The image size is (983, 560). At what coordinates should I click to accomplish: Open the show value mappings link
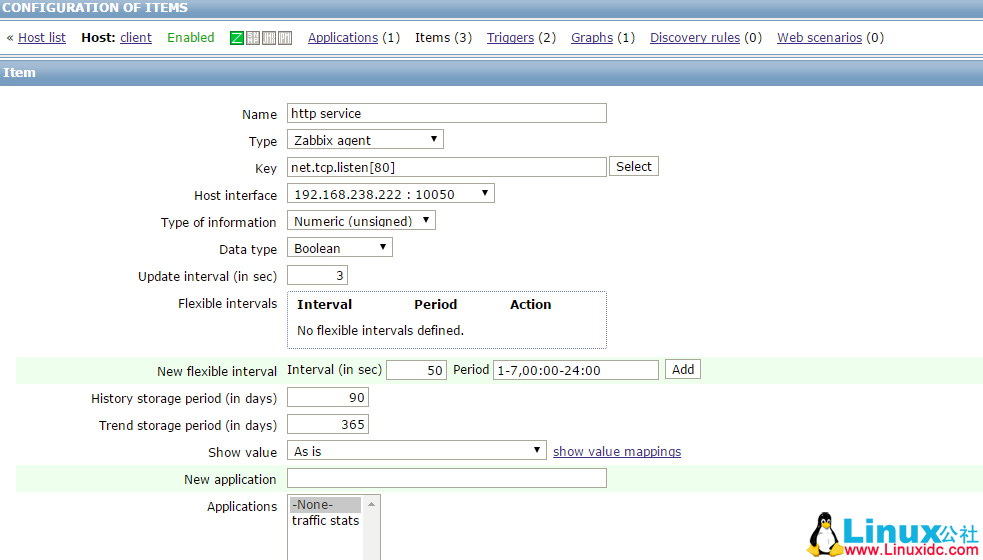pos(617,452)
